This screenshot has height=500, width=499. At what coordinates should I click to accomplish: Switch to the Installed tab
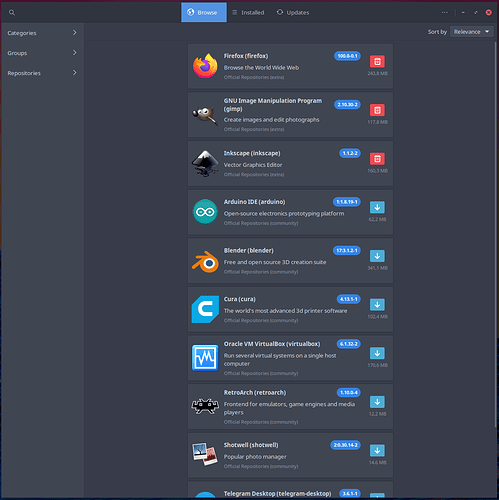coord(248,13)
